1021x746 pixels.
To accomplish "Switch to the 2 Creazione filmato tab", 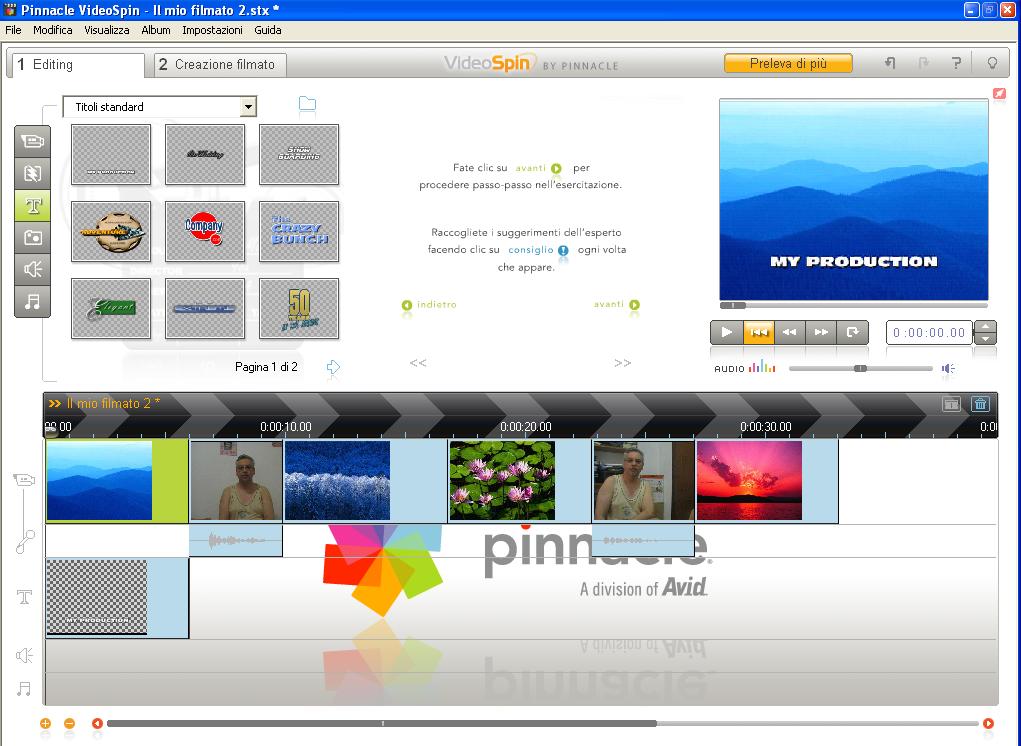I will (220, 64).
